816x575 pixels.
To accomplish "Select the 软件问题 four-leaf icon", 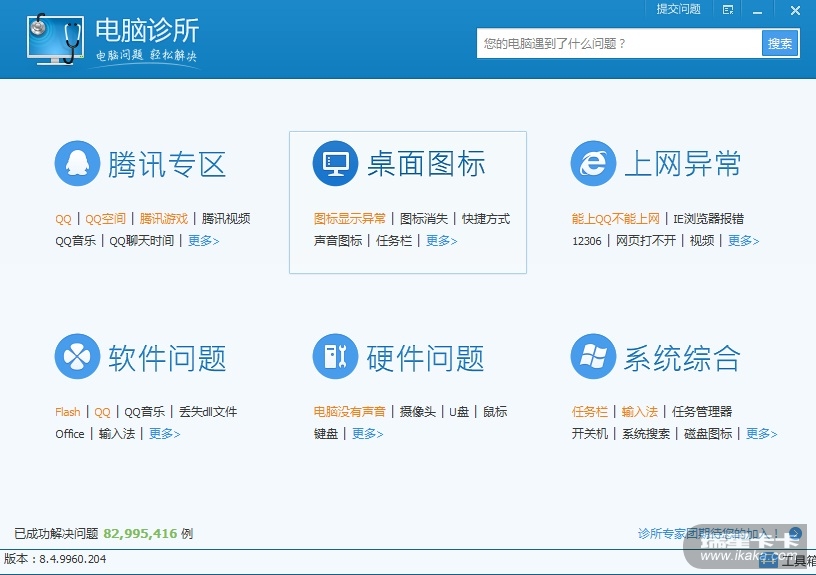I will click(x=77, y=357).
